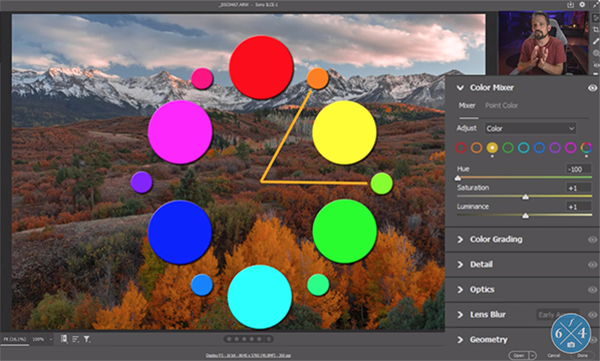Image resolution: width=600 pixels, height=361 pixels.
Task: Click the Open button
Action: [519, 355]
